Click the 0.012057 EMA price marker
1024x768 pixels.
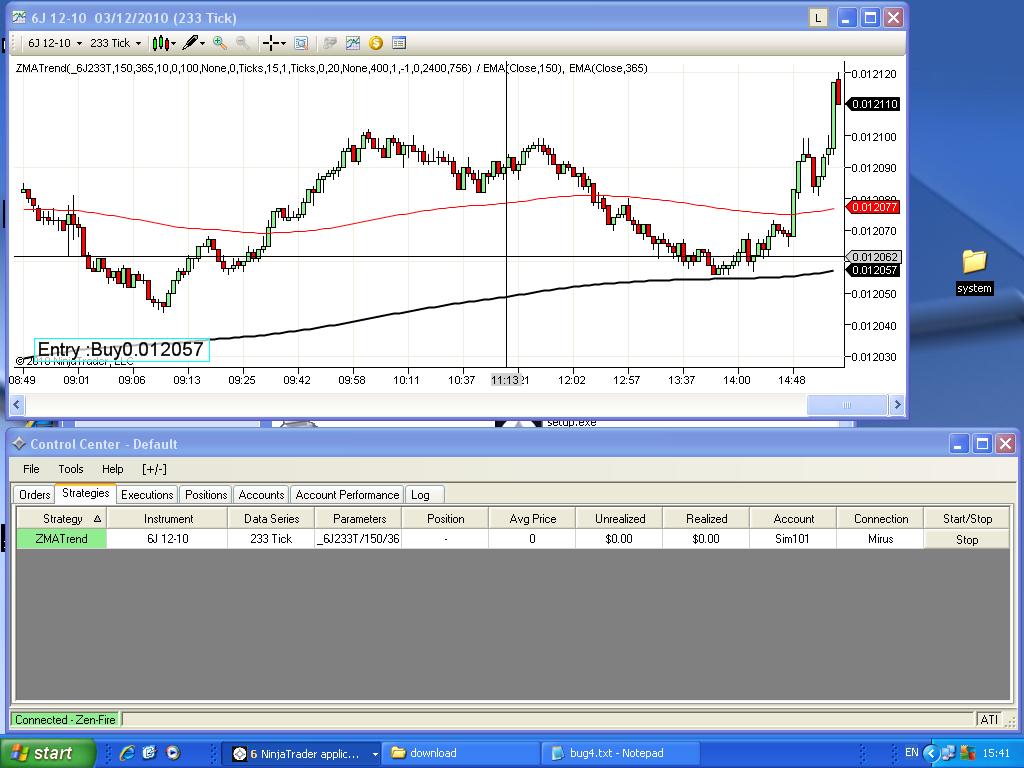point(872,270)
